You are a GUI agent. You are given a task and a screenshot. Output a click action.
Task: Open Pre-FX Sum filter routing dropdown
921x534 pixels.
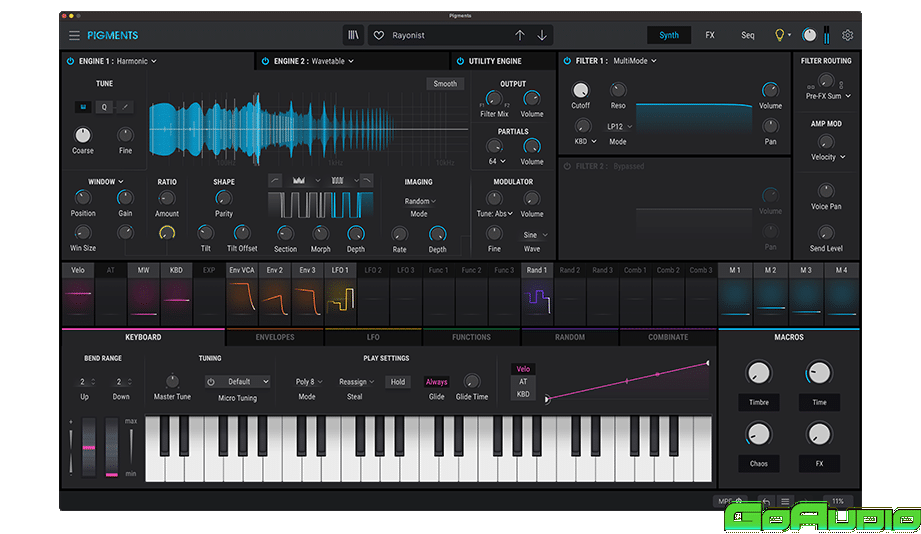tap(828, 96)
